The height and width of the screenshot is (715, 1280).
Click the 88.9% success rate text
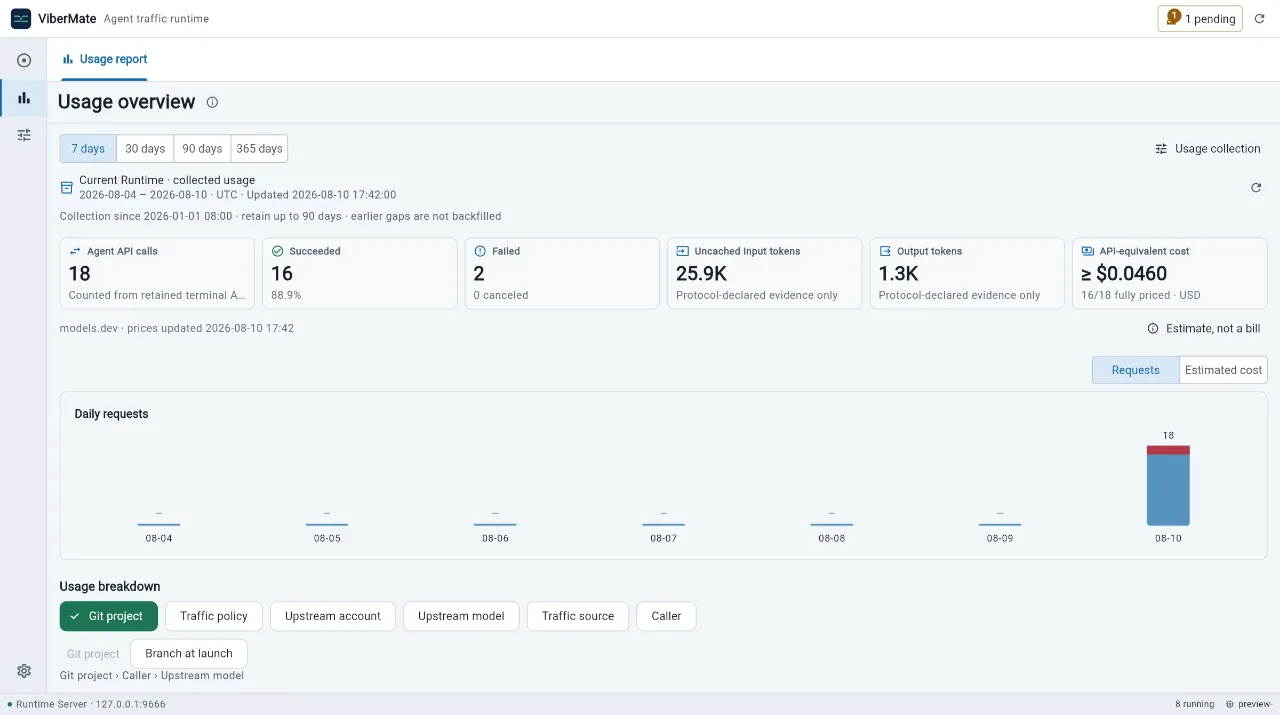point(286,295)
